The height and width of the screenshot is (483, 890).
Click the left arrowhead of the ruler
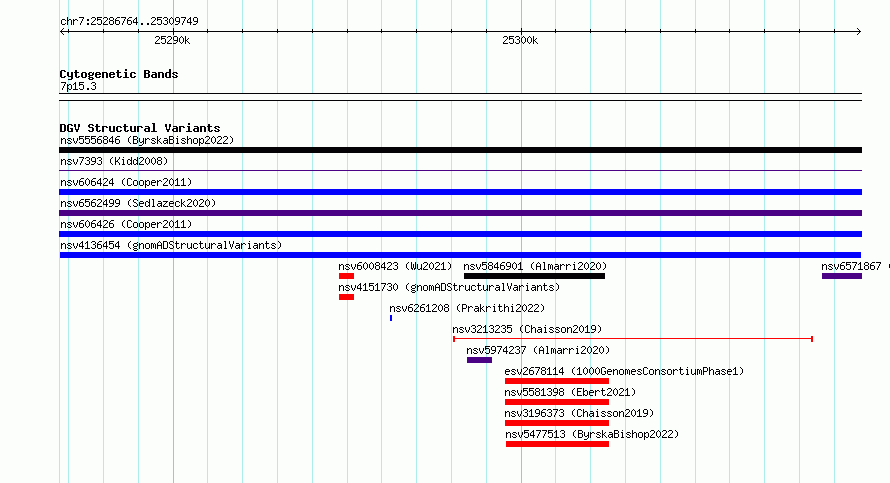click(62, 32)
